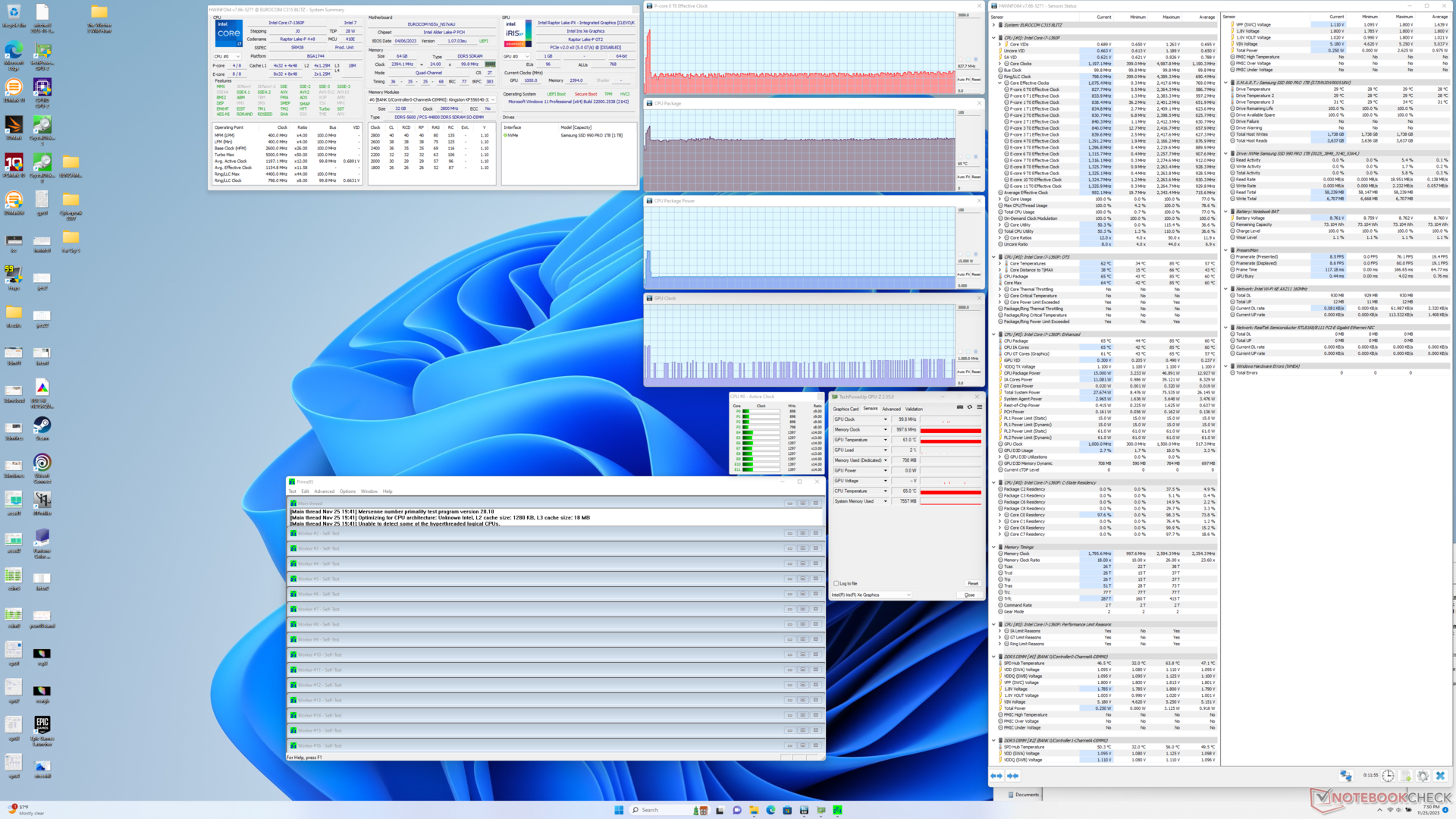1456x819 pixels.
Task: Click the GPU-Z screenshot camera icon
Action: [960, 407]
